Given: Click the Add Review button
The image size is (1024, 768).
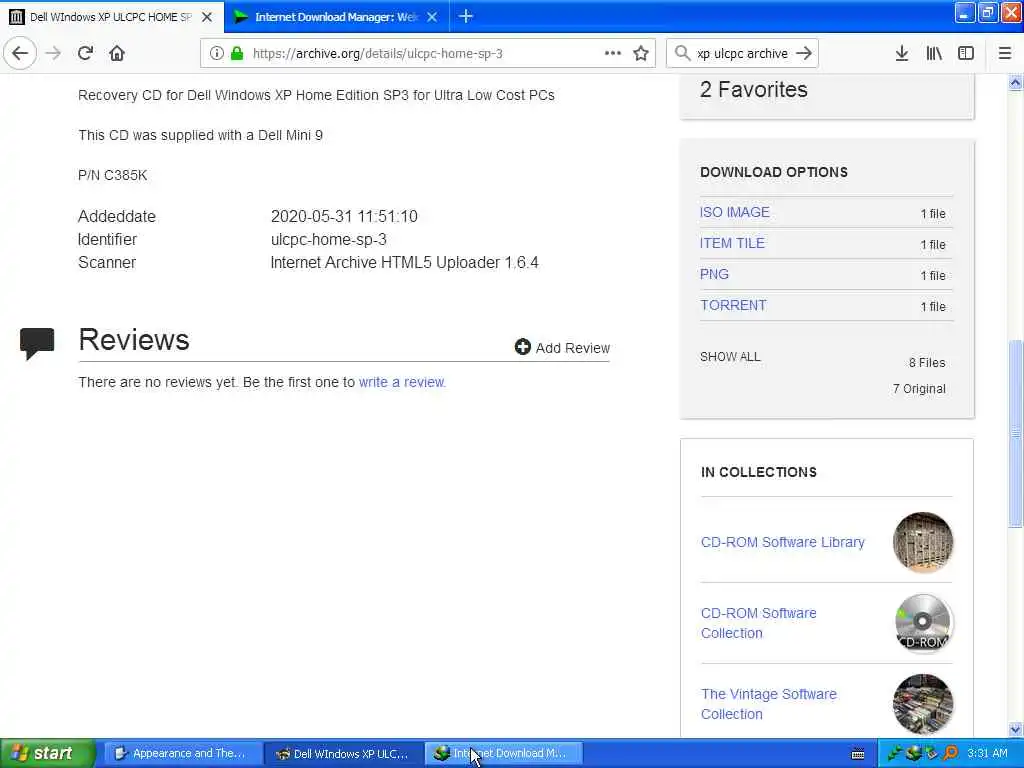Looking at the screenshot, I should [x=562, y=347].
